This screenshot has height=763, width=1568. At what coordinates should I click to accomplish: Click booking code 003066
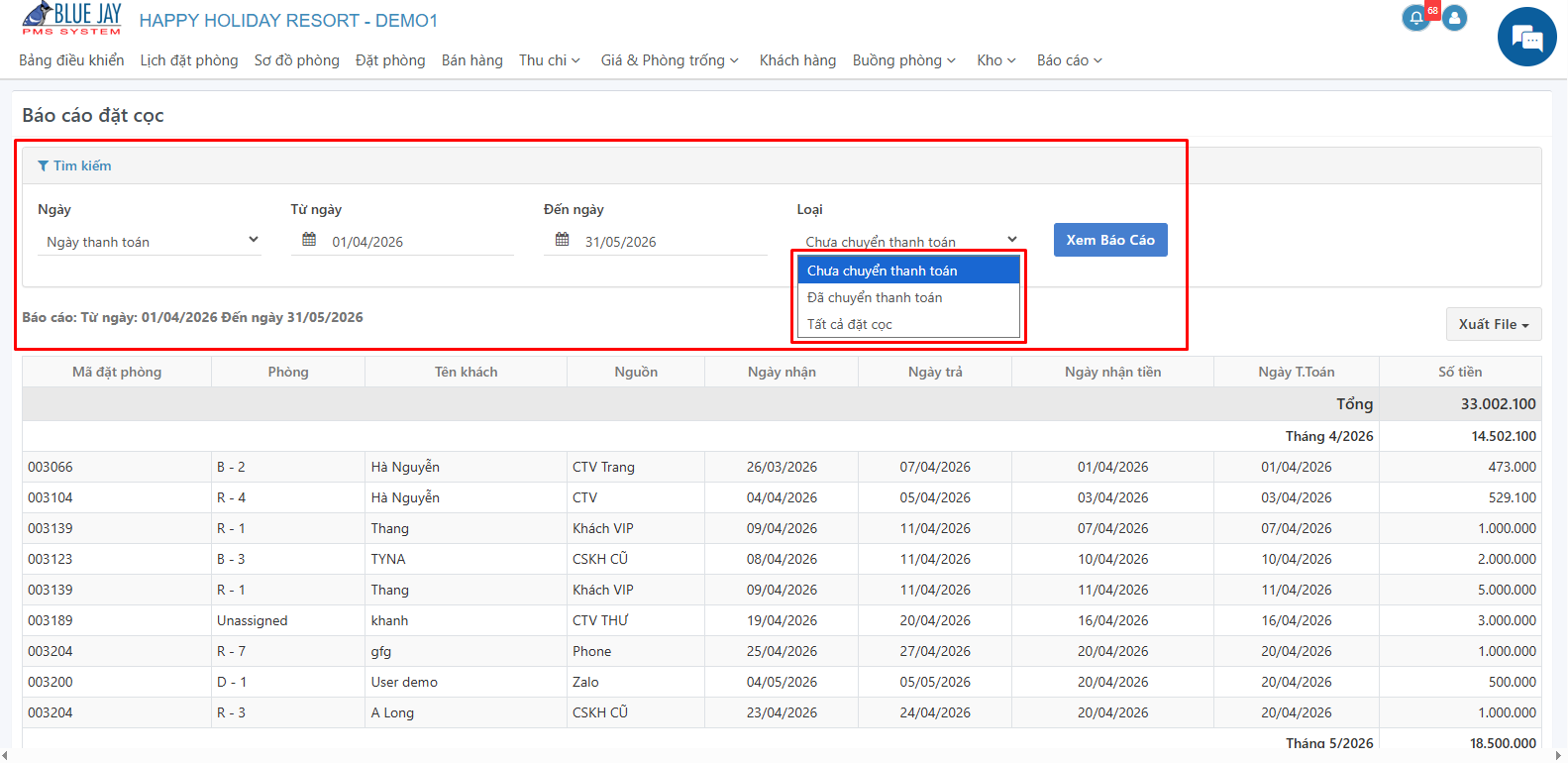point(51,467)
